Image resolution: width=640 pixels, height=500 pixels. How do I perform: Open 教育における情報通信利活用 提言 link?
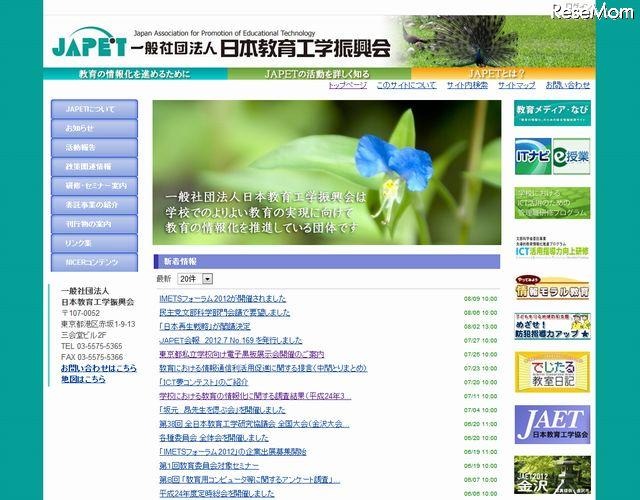click(263, 368)
